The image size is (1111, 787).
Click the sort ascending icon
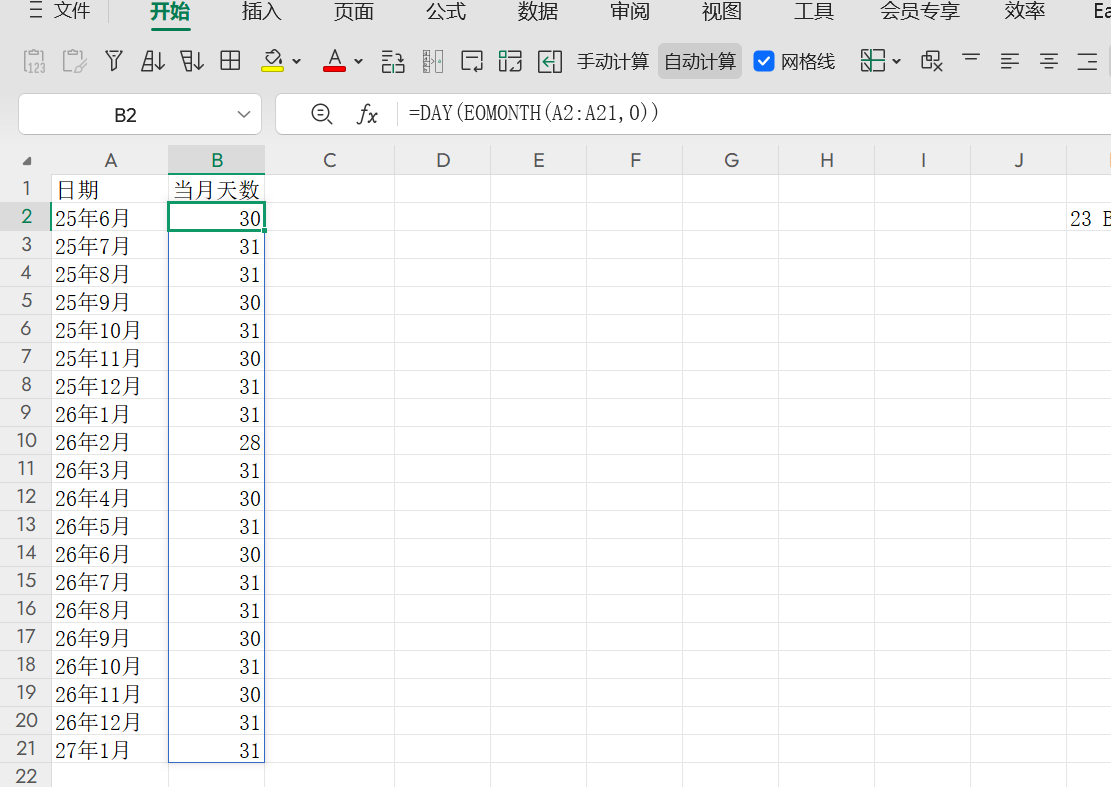click(152, 62)
